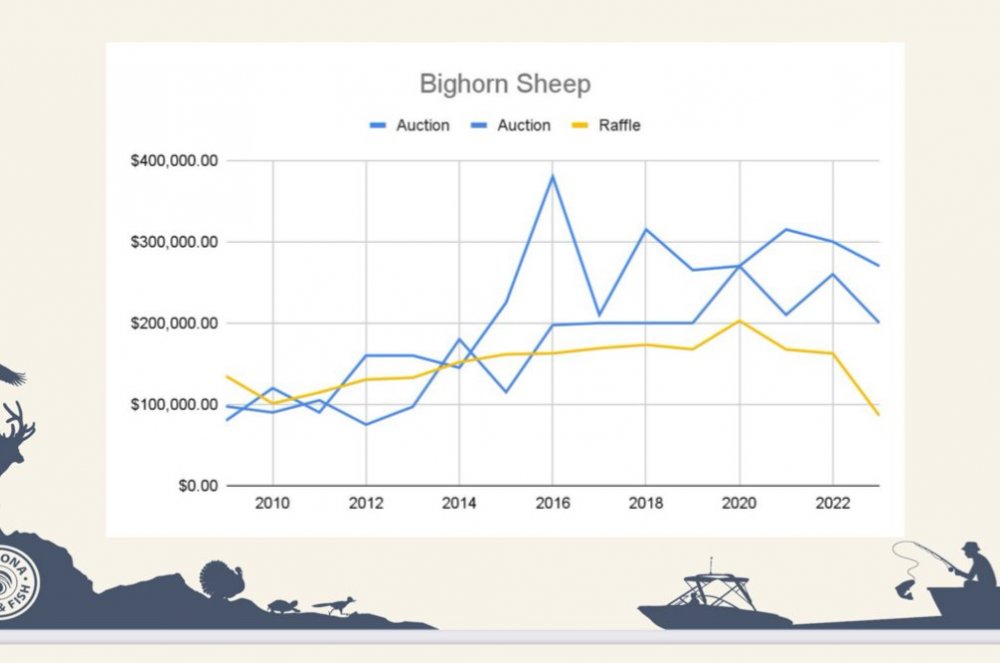
Task: Click the hooked fish on fishing line
Action: click(x=905, y=588)
